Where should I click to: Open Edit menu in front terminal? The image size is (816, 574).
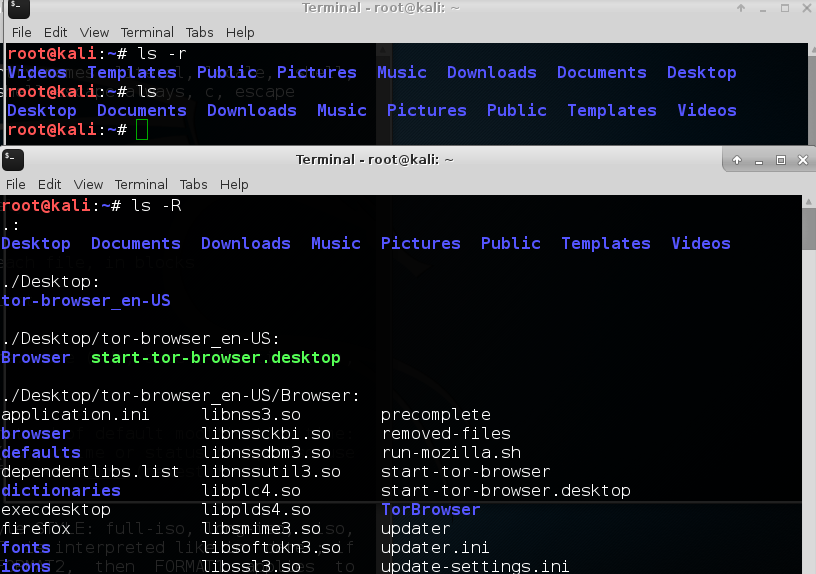pos(49,184)
